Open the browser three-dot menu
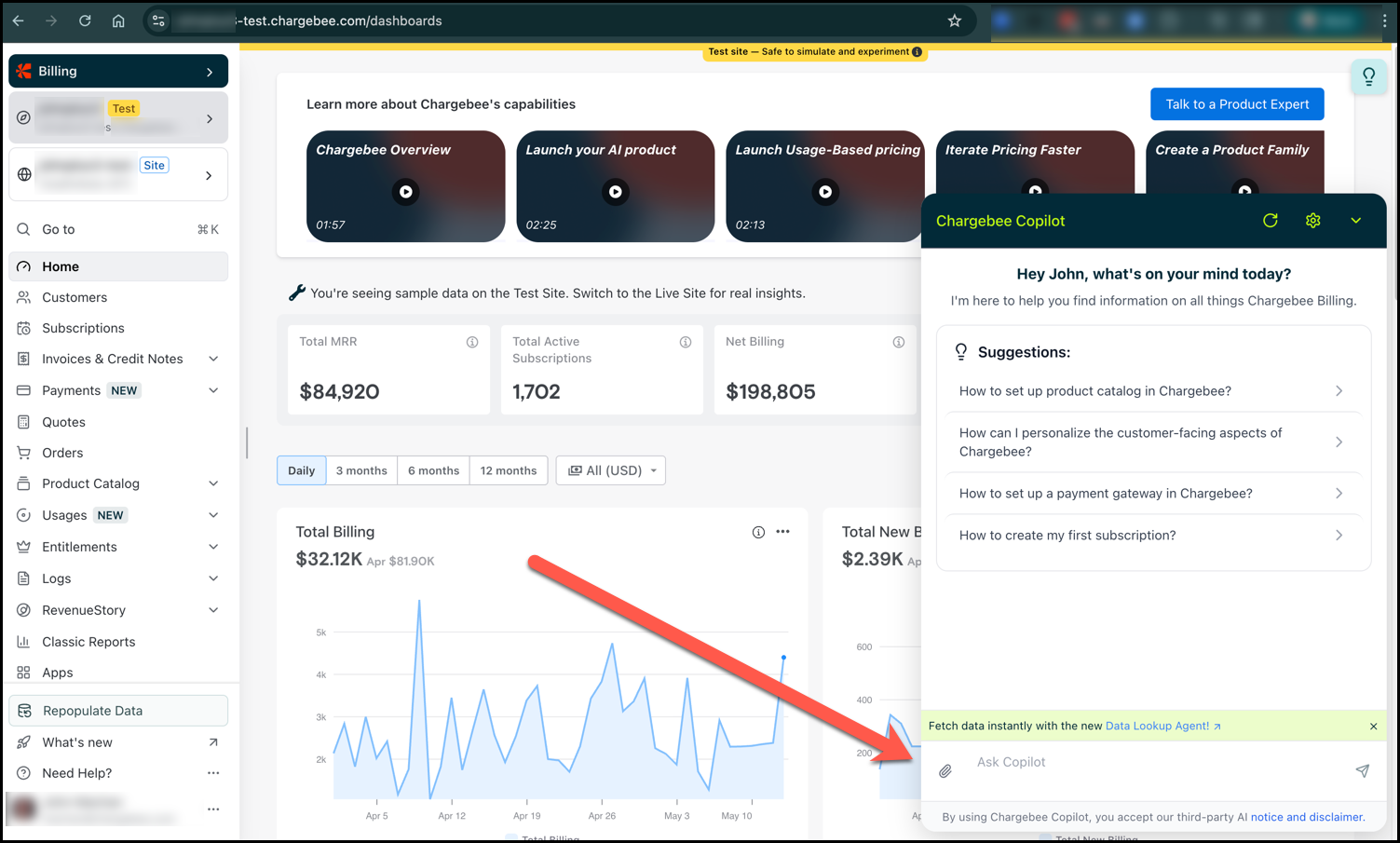The width and height of the screenshot is (1400, 843). tap(1385, 20)
